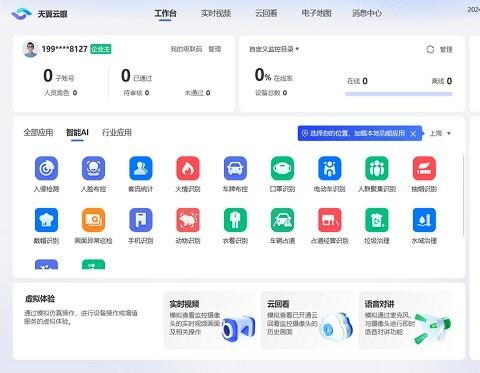Click the online/offline device progress bar

tap(399, 94)
